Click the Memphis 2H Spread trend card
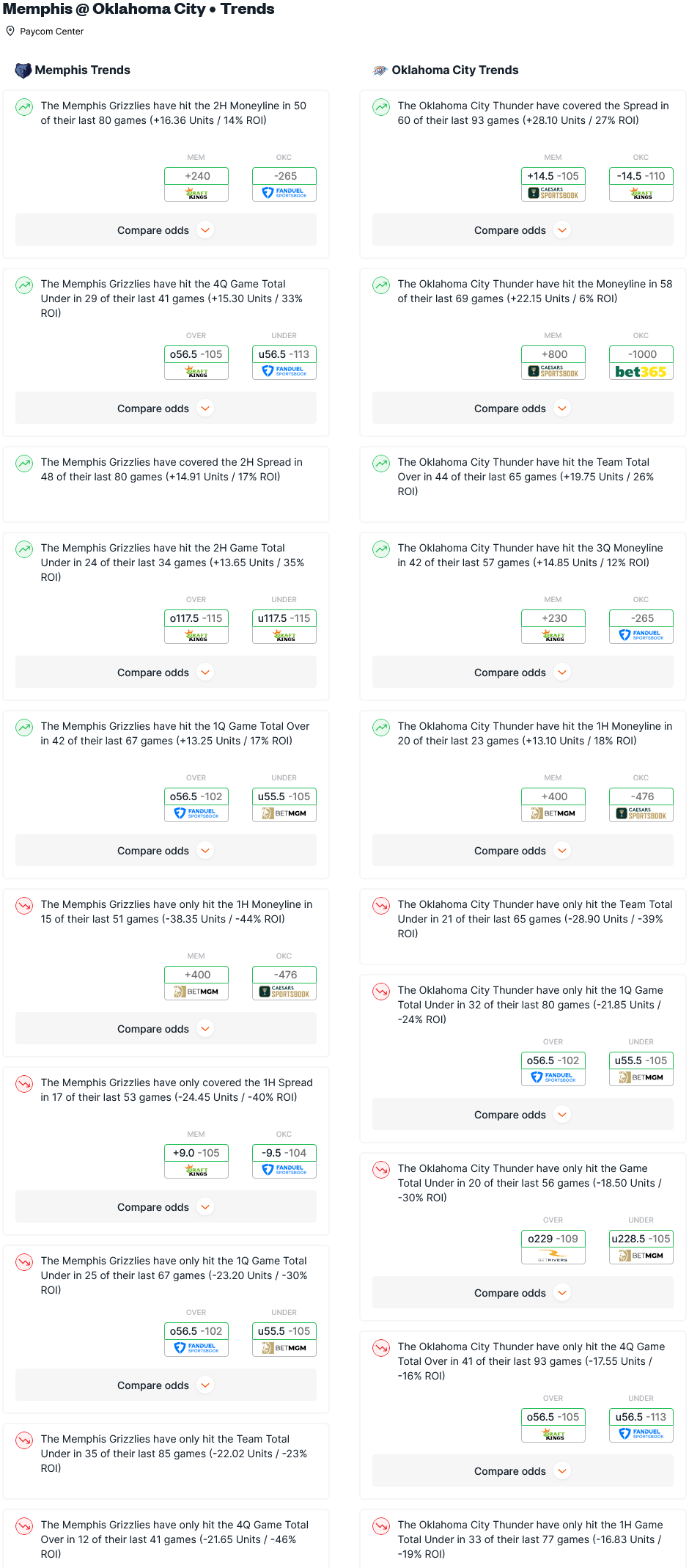Image resolution: width=689 pixels, height=1568 pixels. (166, 485)
